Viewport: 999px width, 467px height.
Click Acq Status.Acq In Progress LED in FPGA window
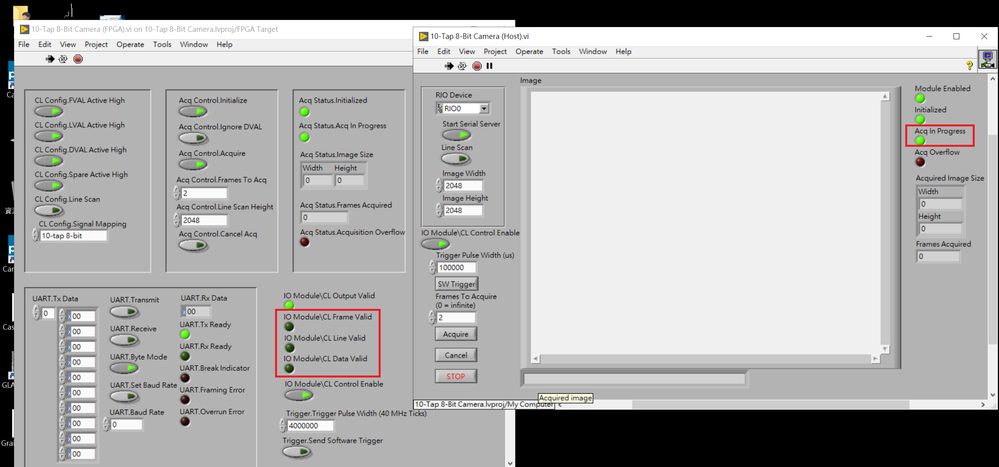[305, 137]
